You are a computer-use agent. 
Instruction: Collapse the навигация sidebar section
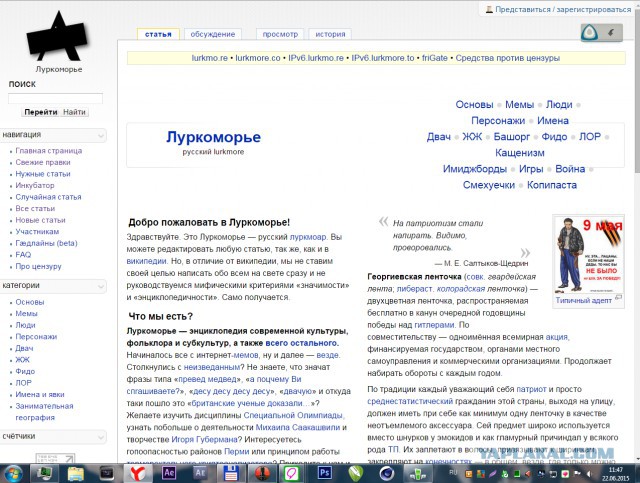tap(101, 135)
